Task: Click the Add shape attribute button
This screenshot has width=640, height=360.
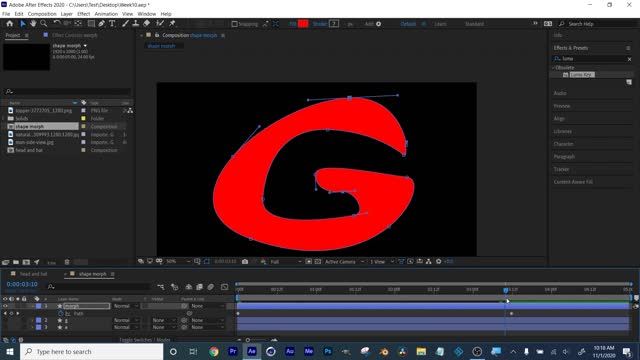Action: click(378, 24)
